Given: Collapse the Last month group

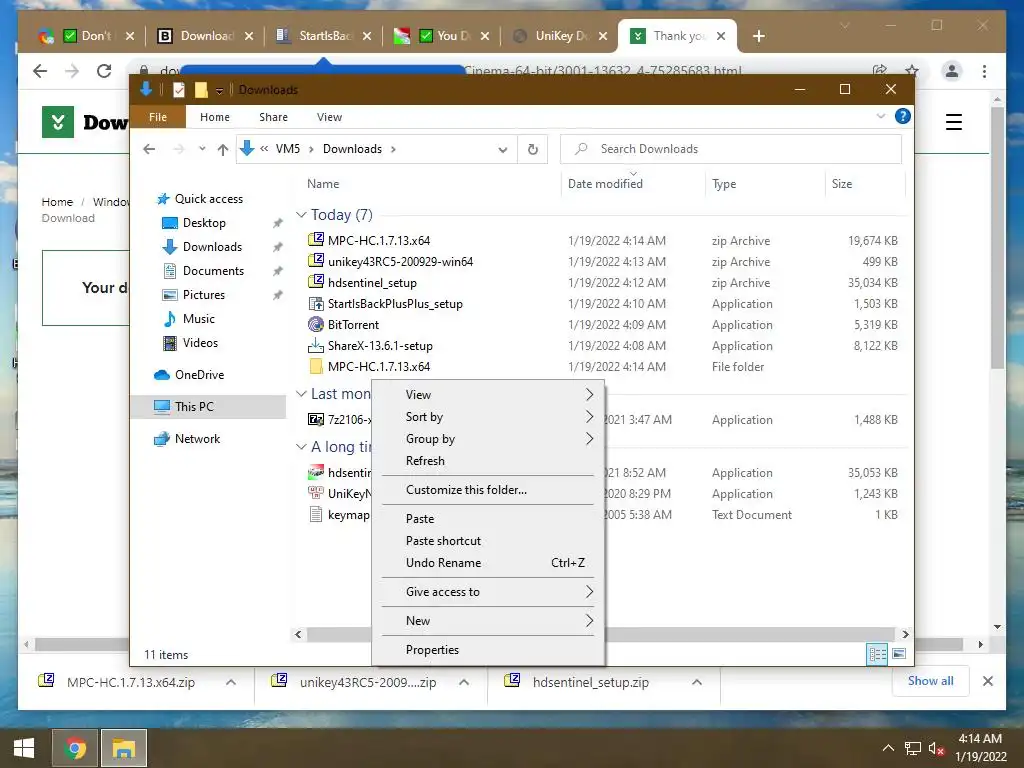Looking at the screenshot, I should click(x=301, y=393).
